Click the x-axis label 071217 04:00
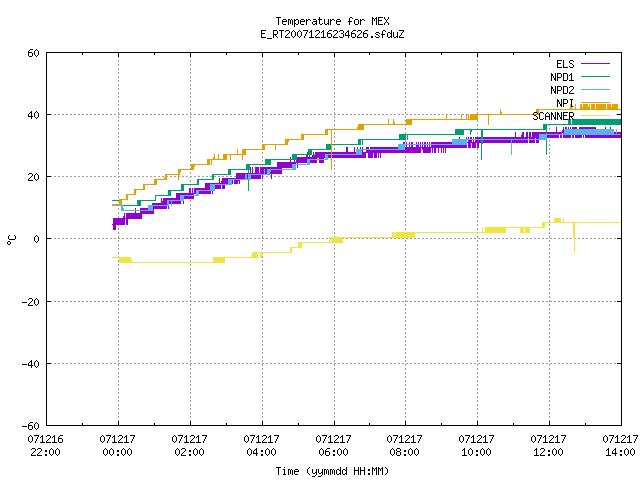The height and width of the screenshot is (480, 640). click(261, 446)
